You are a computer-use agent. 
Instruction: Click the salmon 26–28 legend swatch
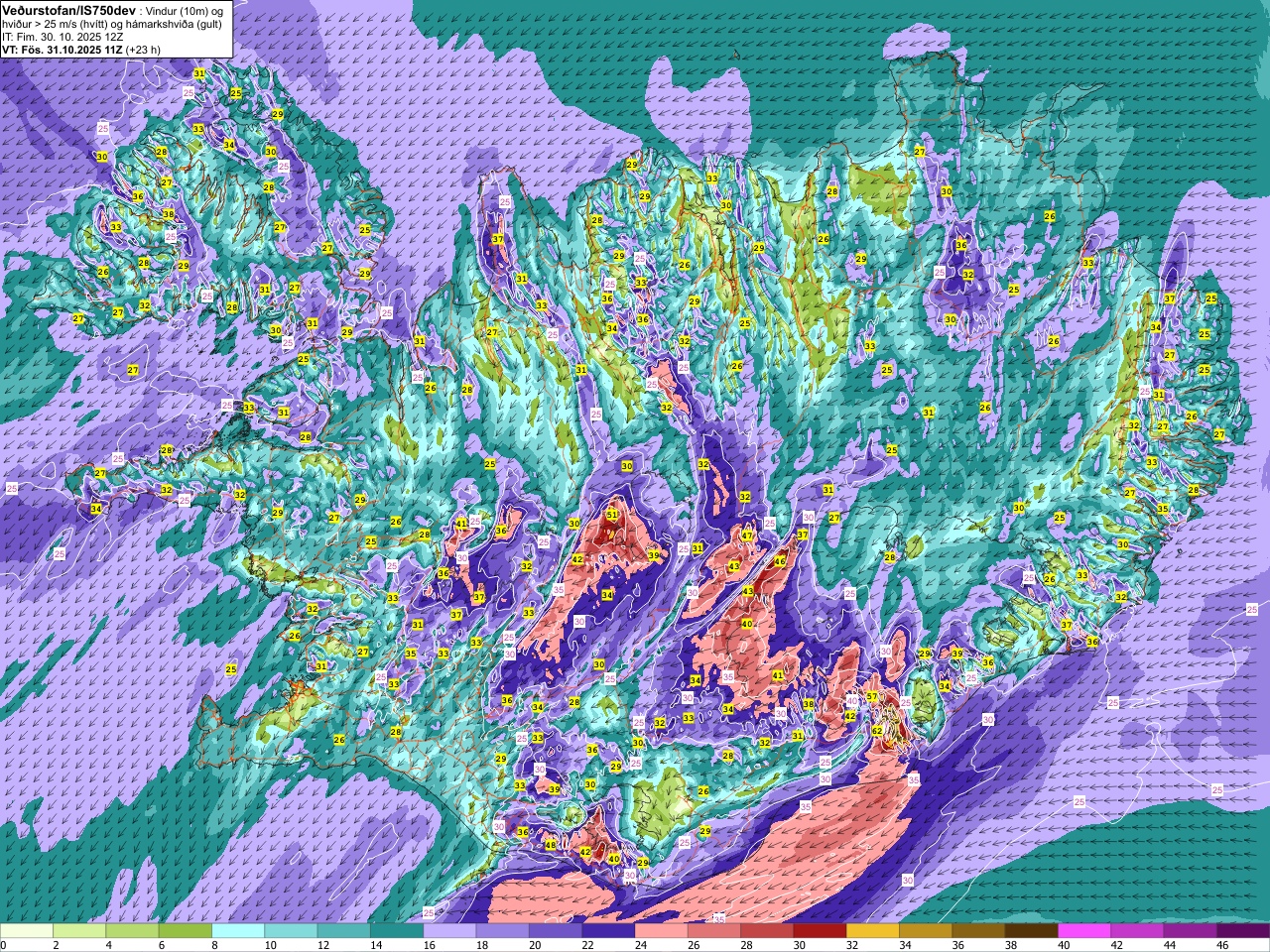(x=714, y=931)
